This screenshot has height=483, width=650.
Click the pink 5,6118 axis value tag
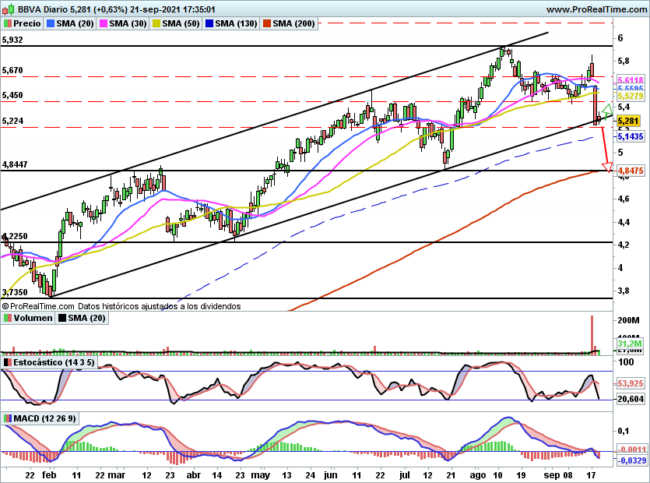click(x=631, y=80)
